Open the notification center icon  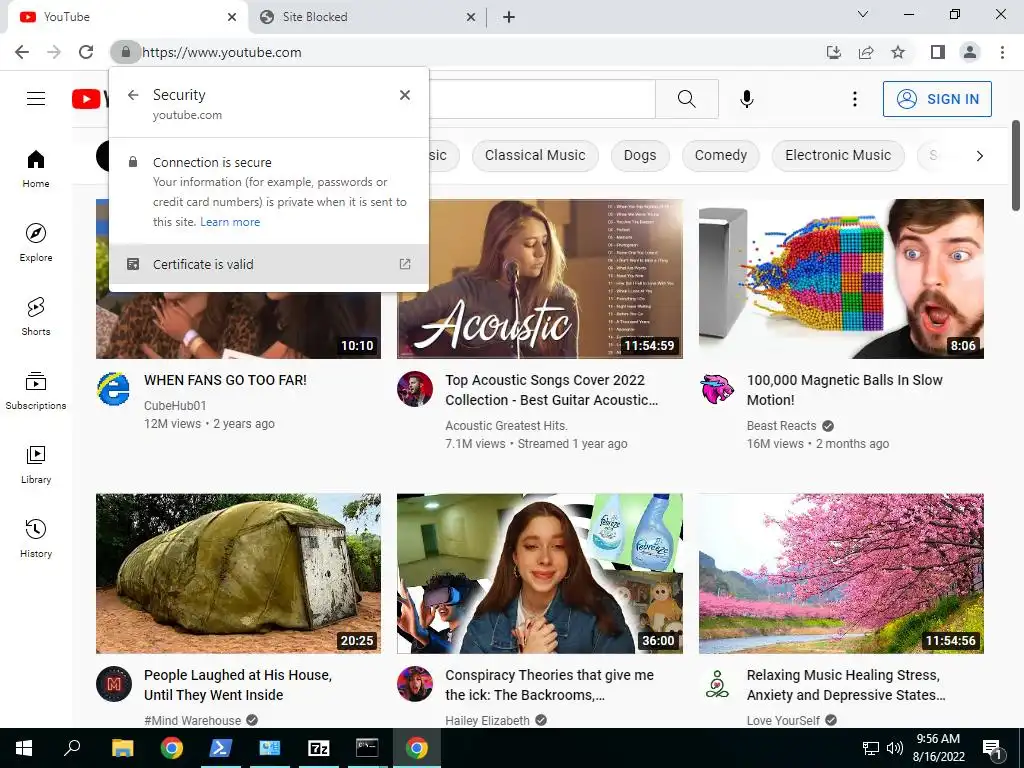(992, 748)
